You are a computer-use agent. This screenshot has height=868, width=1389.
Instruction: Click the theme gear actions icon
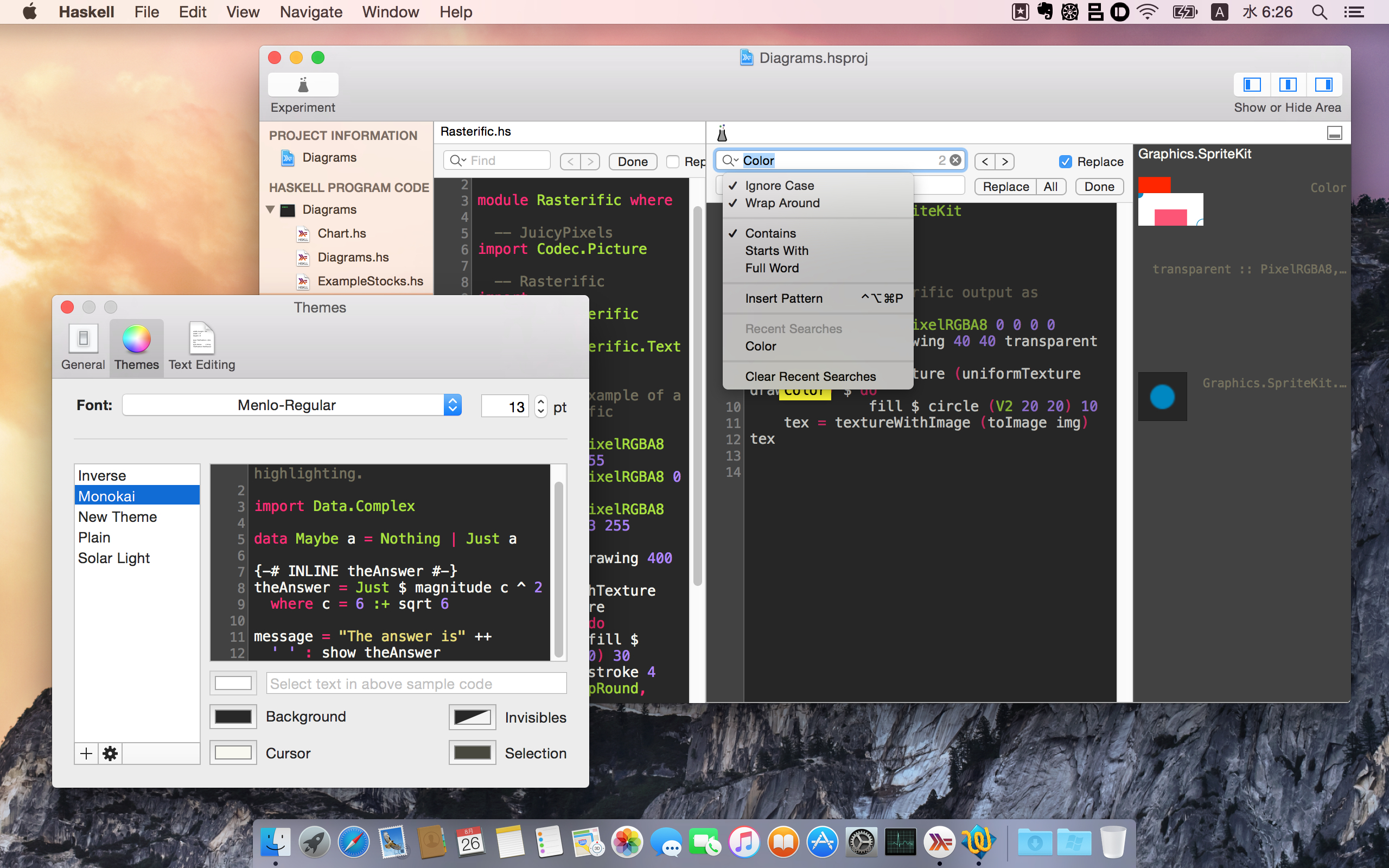(110, 753)
